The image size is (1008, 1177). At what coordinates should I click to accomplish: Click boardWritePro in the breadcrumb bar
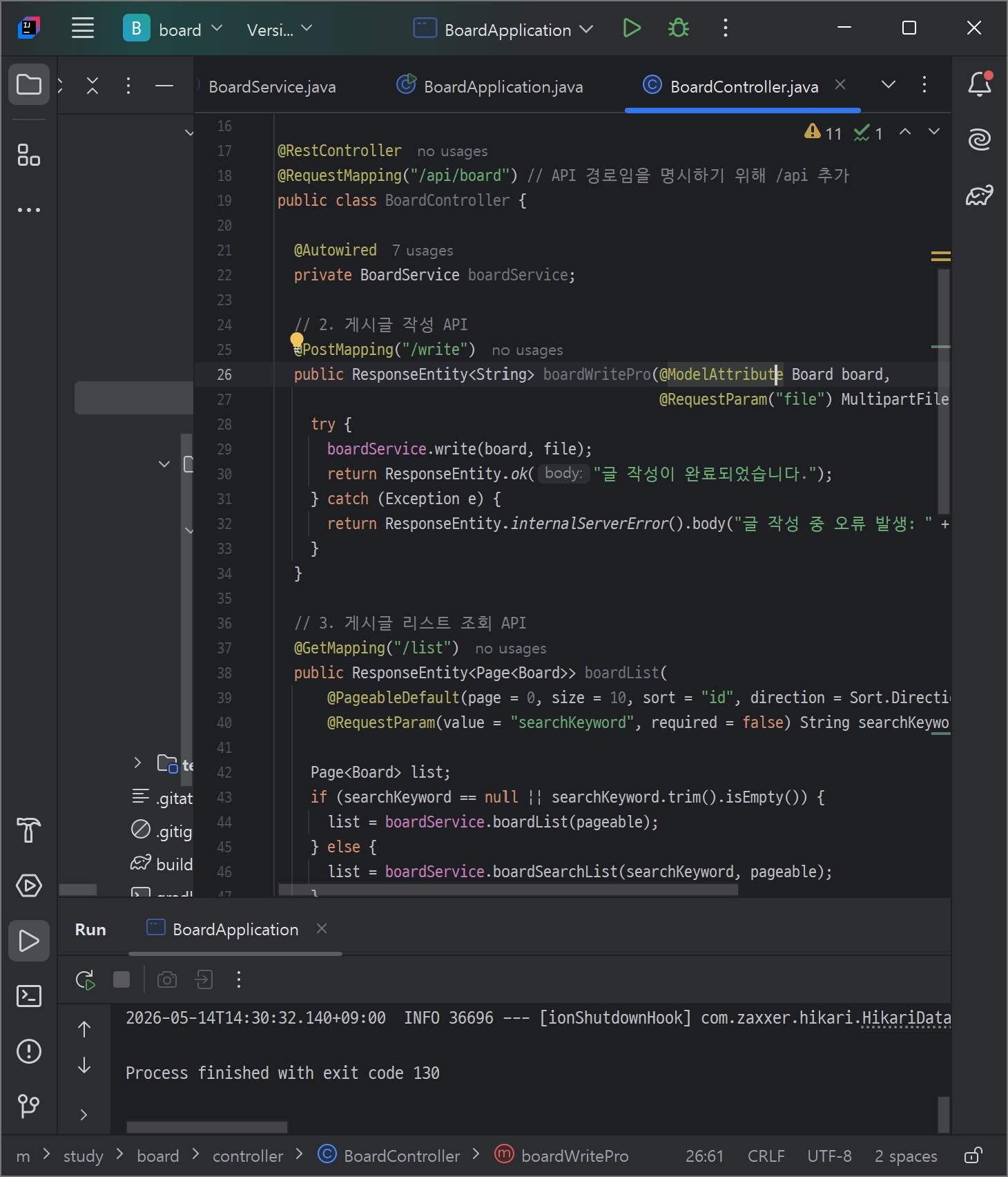pyautogui.click(x=562, y=1156)
